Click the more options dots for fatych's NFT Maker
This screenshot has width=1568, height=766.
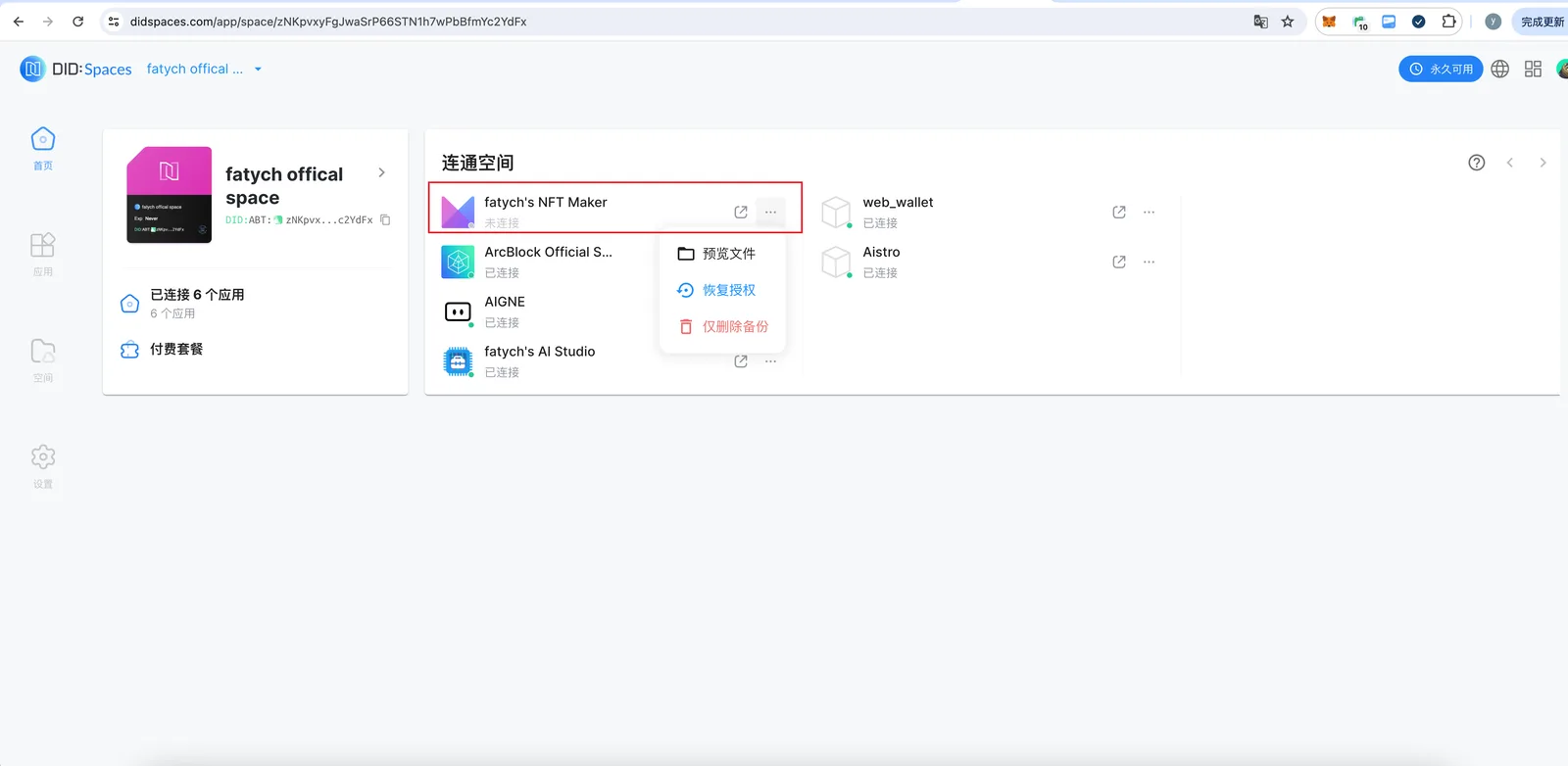(771, 212)
